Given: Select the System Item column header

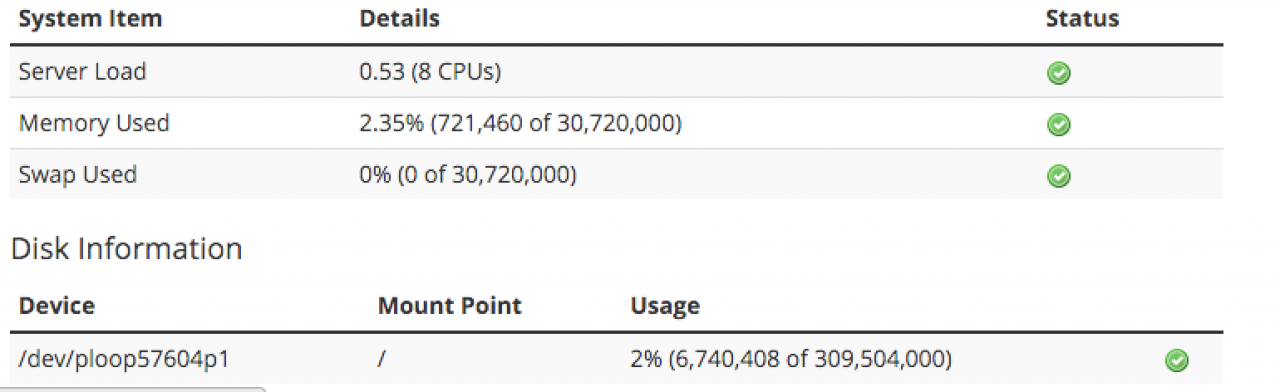Looking at the screenshot, I should 90,19.
